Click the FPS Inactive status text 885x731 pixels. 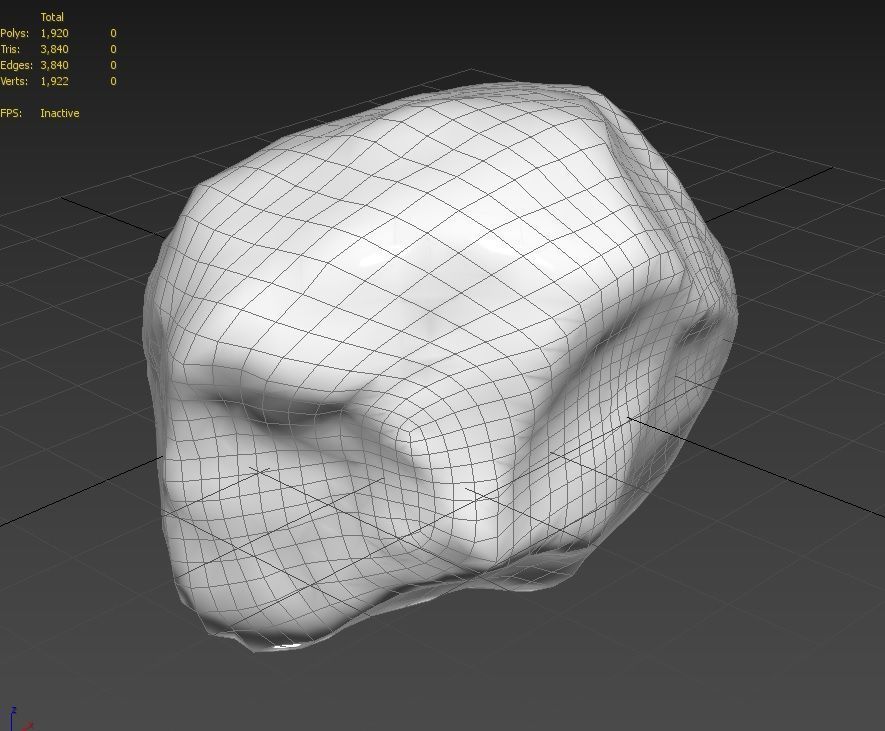point(59,113)
